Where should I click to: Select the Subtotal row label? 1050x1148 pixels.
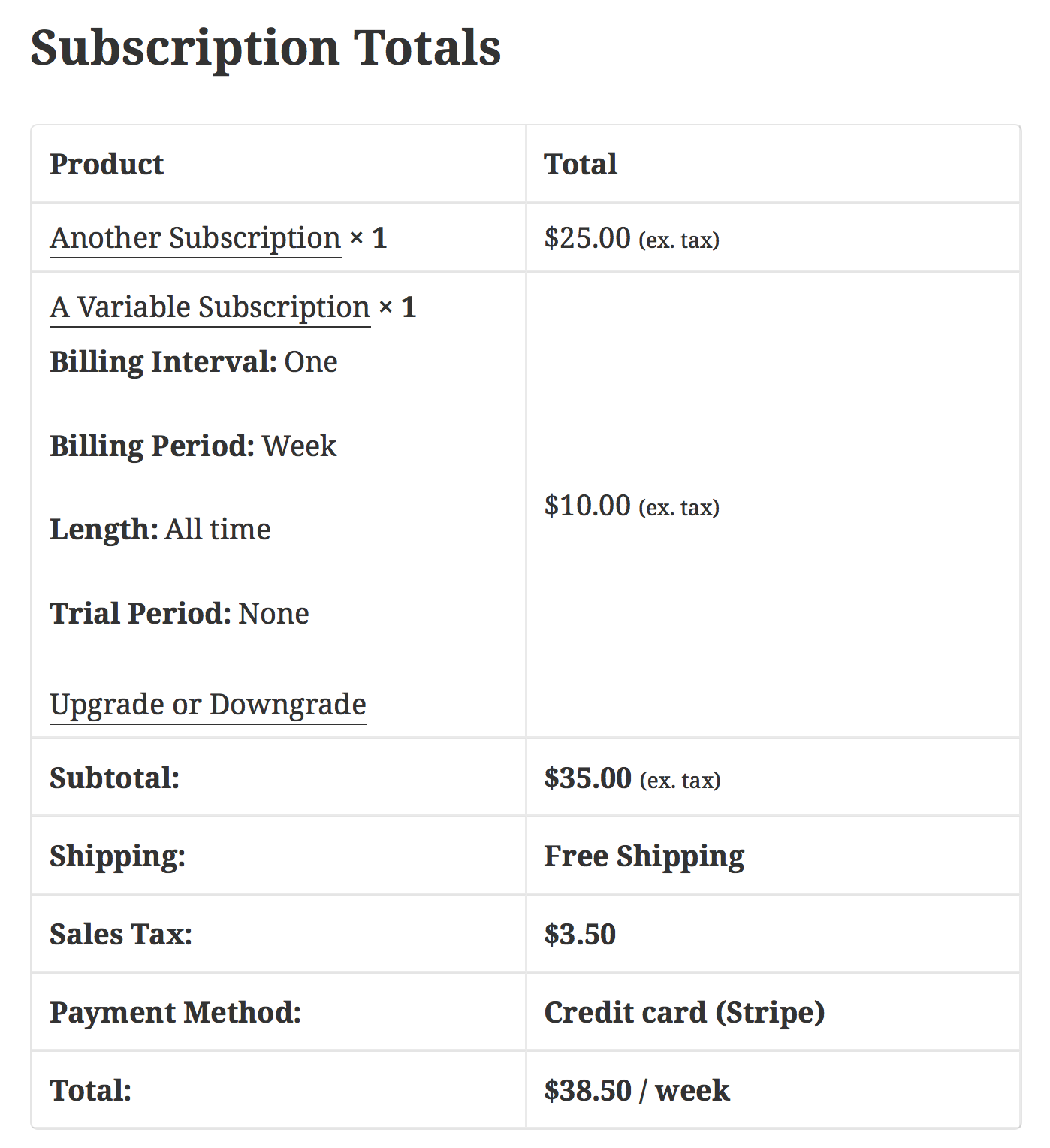click(x=114, y=779)
